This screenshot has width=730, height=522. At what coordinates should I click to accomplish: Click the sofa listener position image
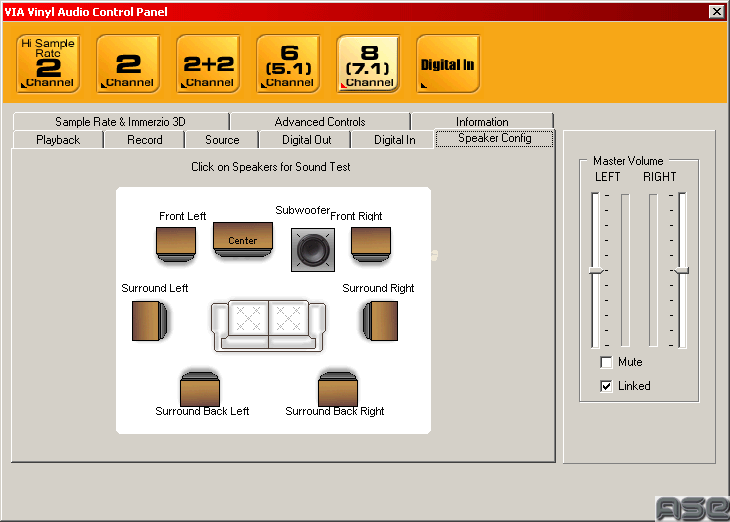click(268, 325)
